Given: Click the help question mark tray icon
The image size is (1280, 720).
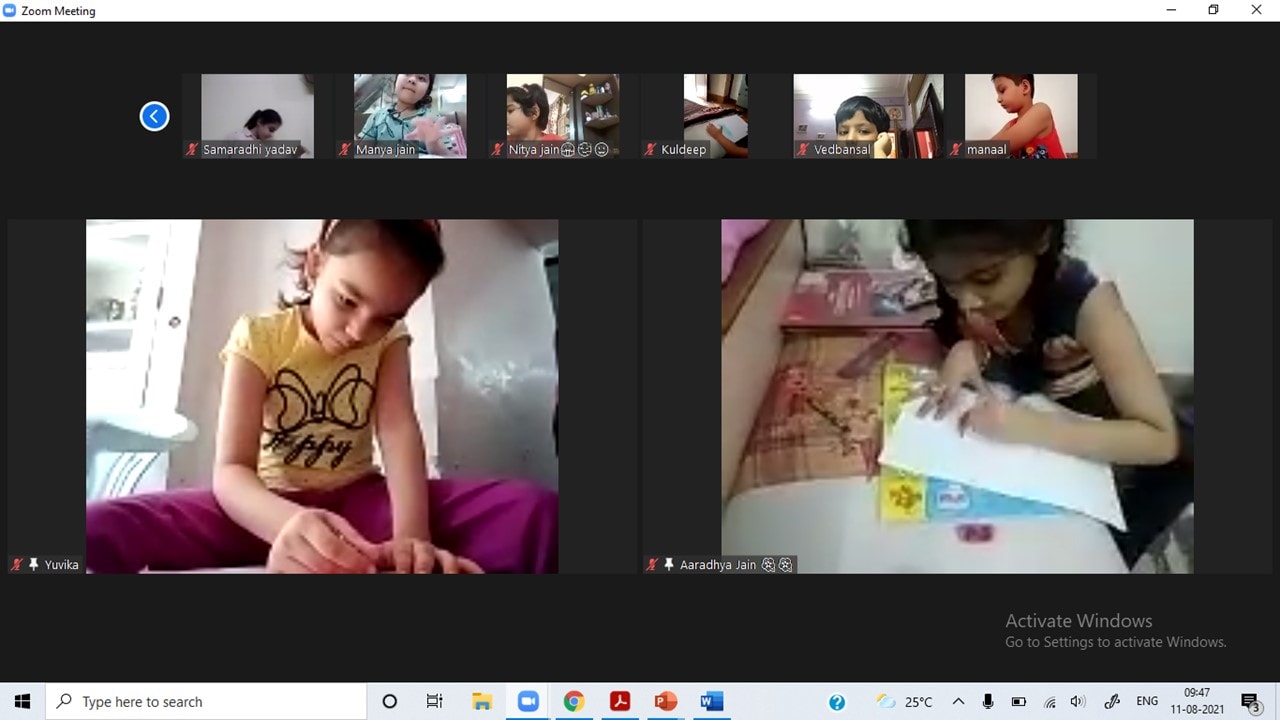Looking at the screenshot, I should 837,702.
